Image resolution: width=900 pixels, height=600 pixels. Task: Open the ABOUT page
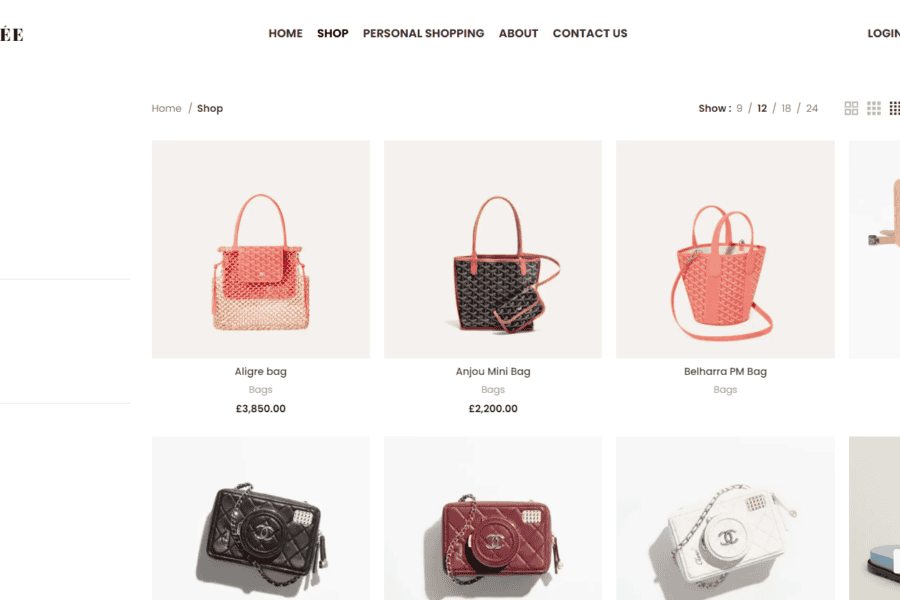click(518, 33)
